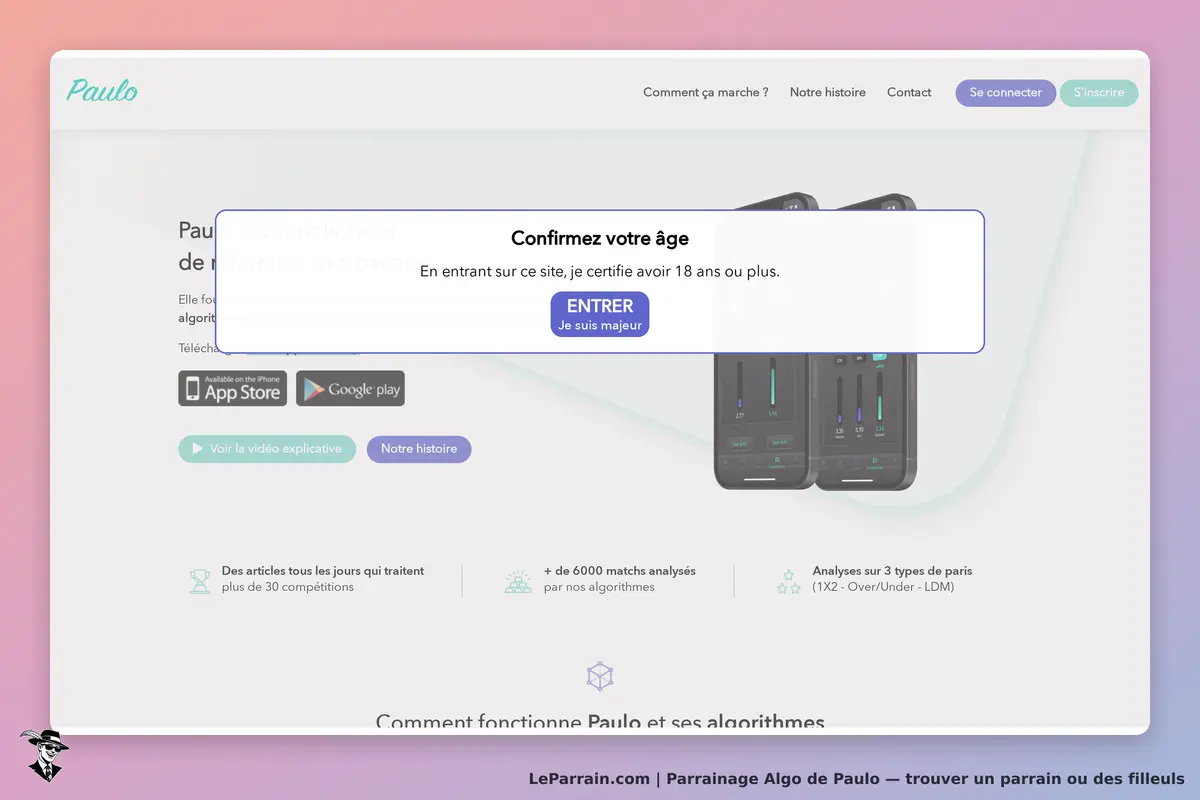Viewport: 1200px width, 800px height.
Task: Click the '(1X2 - Over/Under - LDM)' text
Action: click(883, 587)
